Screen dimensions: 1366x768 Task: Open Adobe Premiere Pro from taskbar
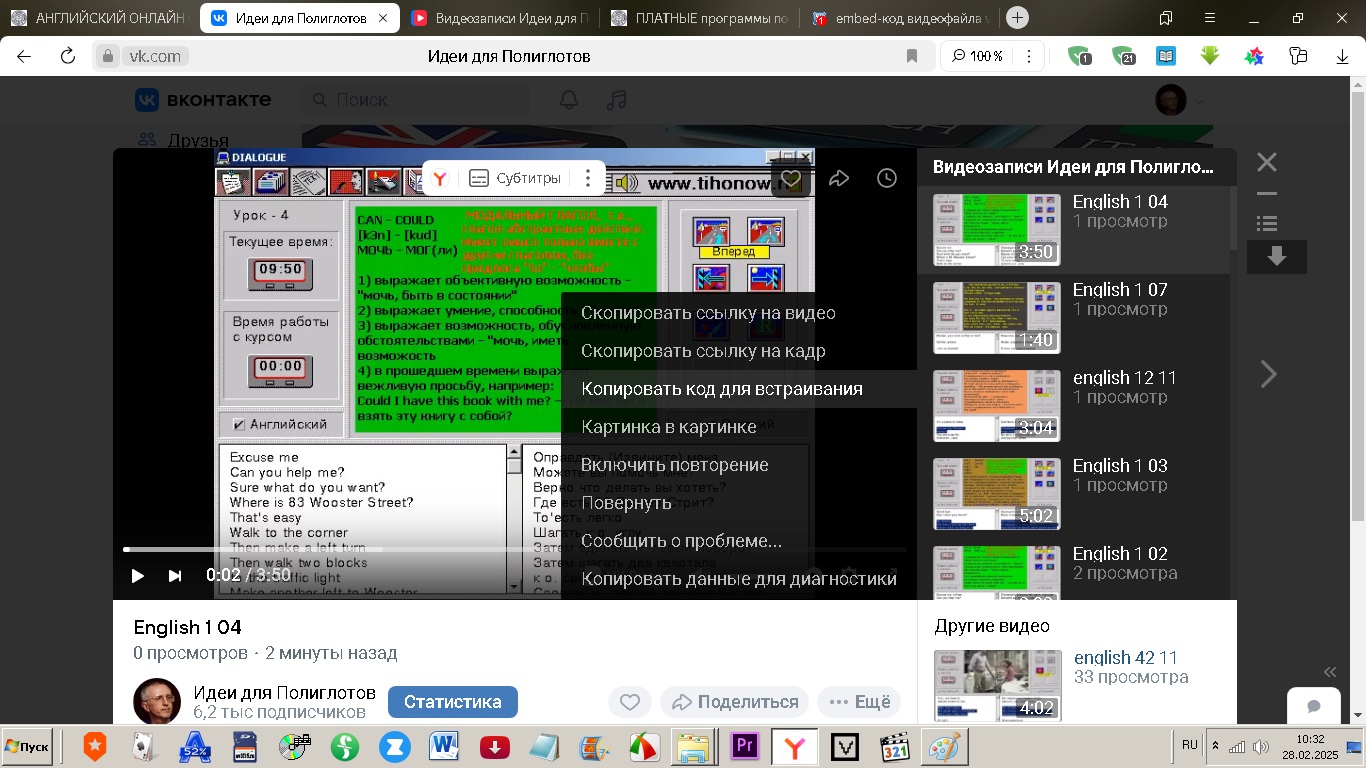[745, 747]
